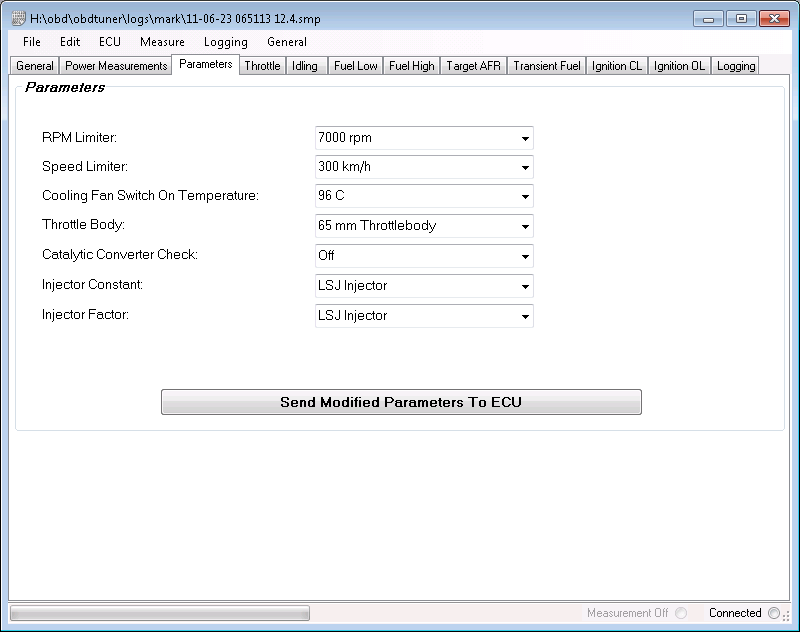Expand Cooling Fan Switch On Temperature dropdown
800x632 pixels.
pos(424,196)
